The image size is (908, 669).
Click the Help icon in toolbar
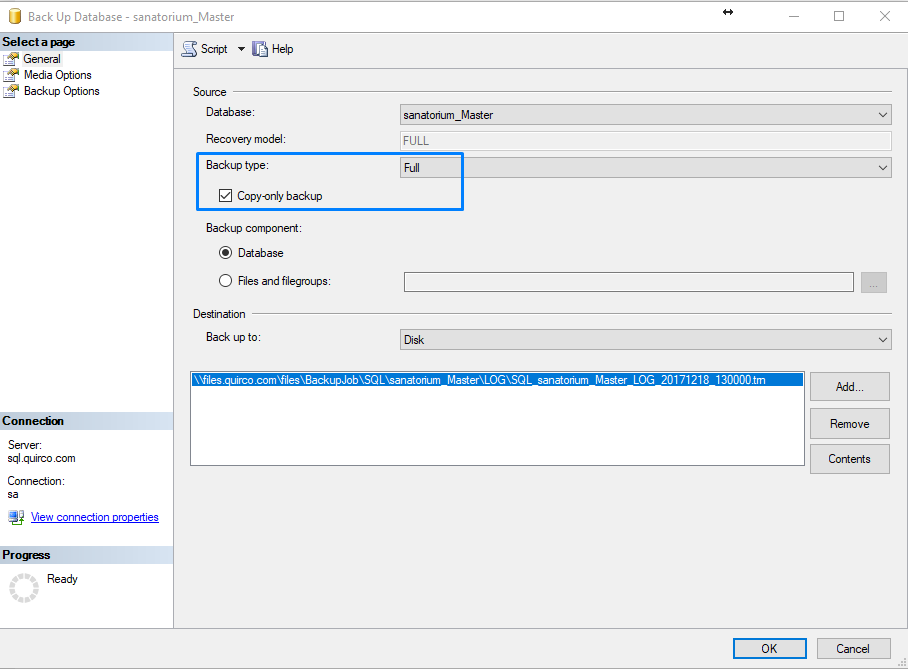[x=260, y=49]
